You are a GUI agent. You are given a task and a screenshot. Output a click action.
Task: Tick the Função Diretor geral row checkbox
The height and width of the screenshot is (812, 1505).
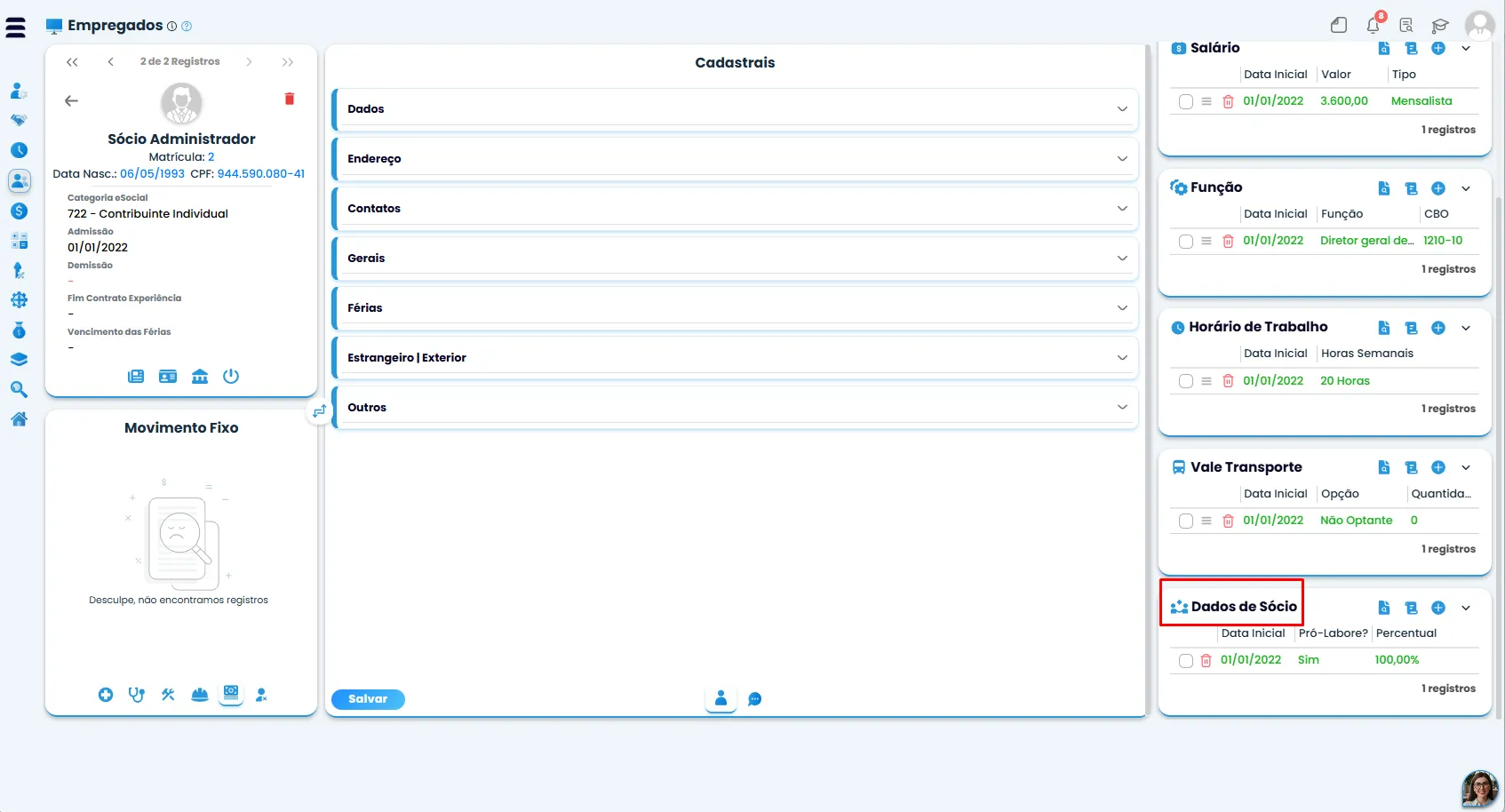tap(1186, 241)
